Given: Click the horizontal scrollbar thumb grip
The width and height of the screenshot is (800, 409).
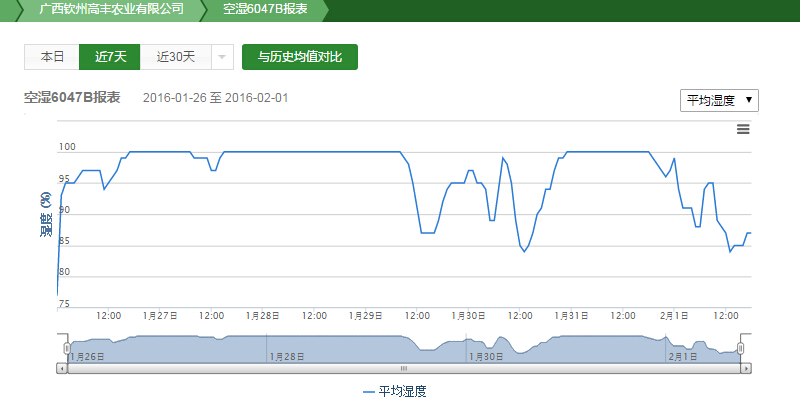Looking at the screenshot, I should coord(404,368).
